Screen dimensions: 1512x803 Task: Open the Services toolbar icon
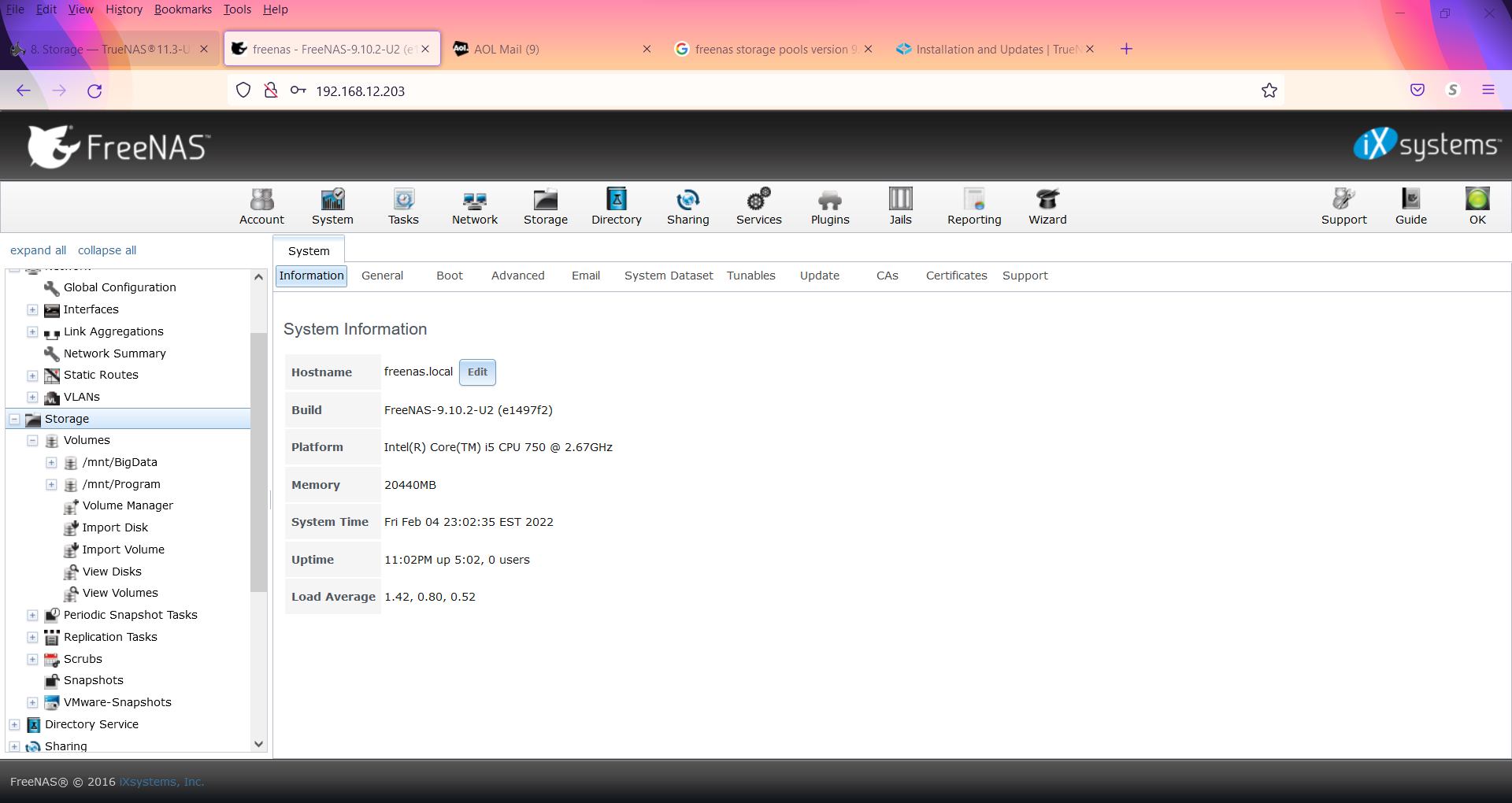point(759,207)
